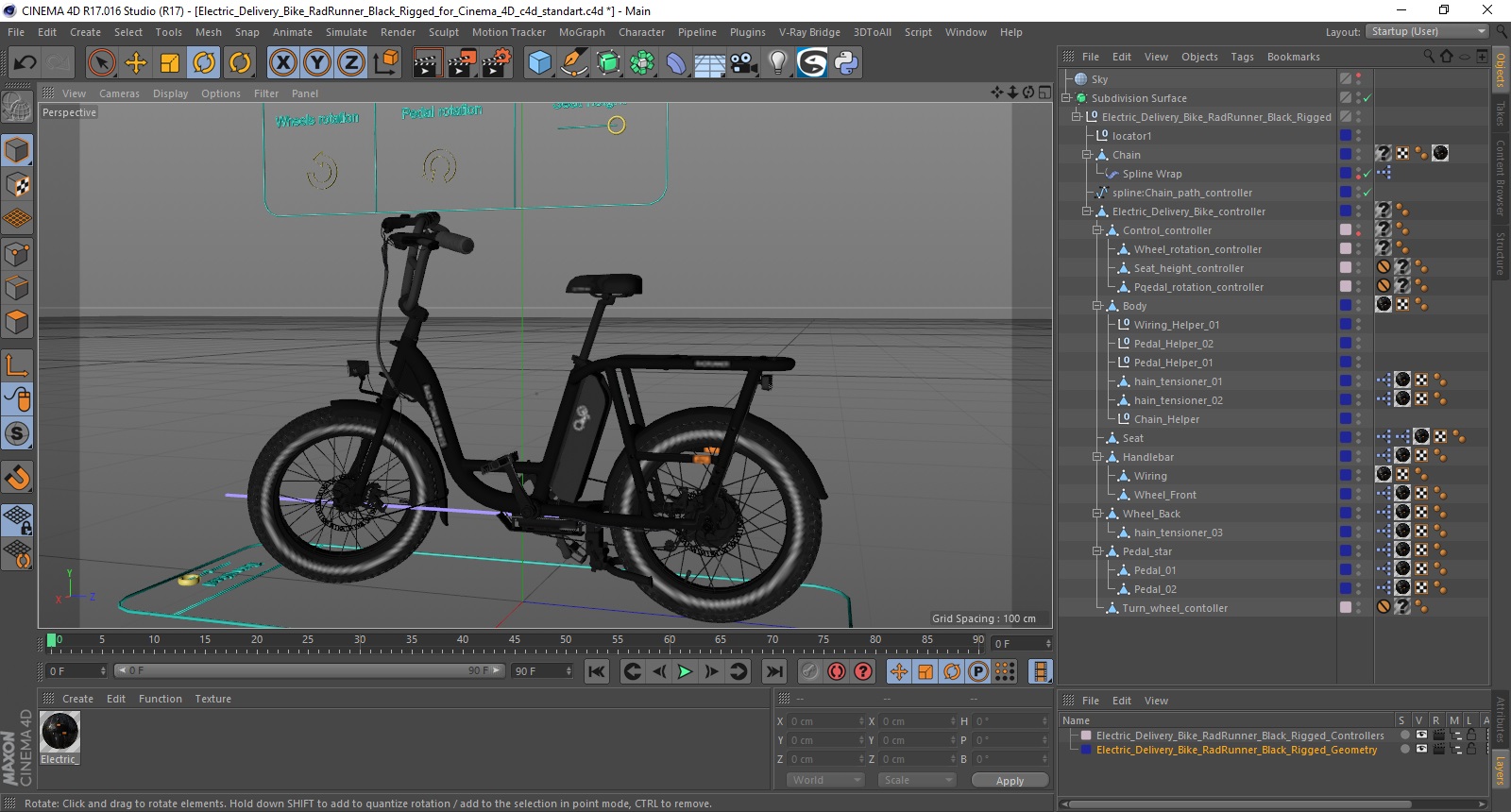The height and width of the screenshot is (812, 1511).
Task: Add a camera object
Action: coord(744,63)
